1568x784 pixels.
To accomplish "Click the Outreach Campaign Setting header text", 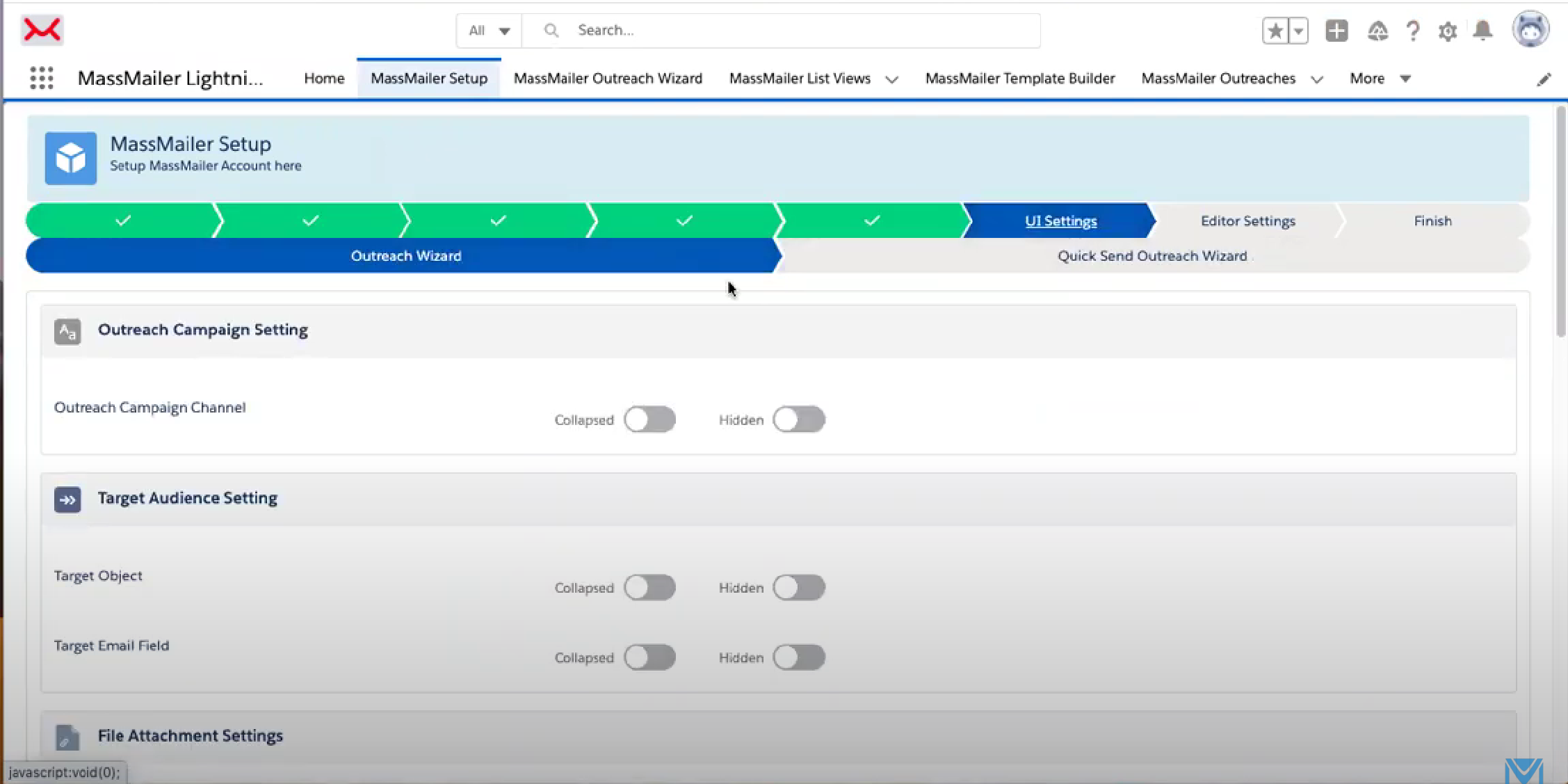I will pos(203,330).
